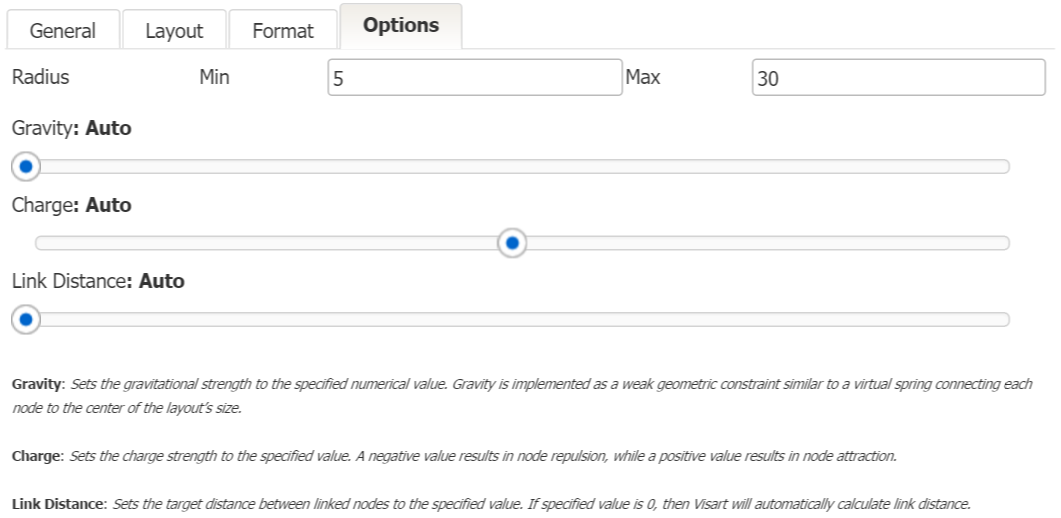Image resolution: width=1061 pixels, height=518 pixels.
Task: Click the bold Gravity help description
Action: 36,385
